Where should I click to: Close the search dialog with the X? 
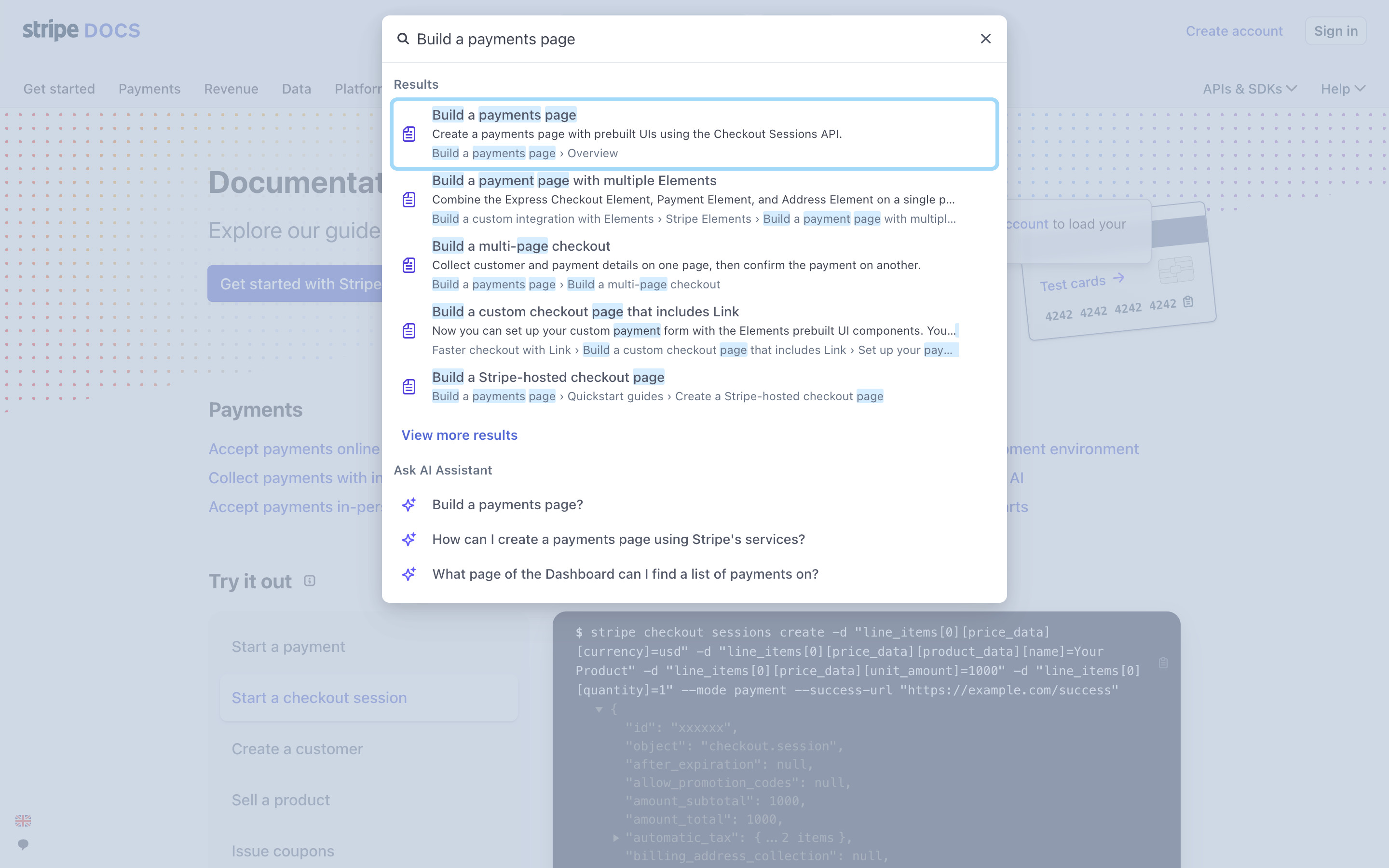[x=985, y=39]
